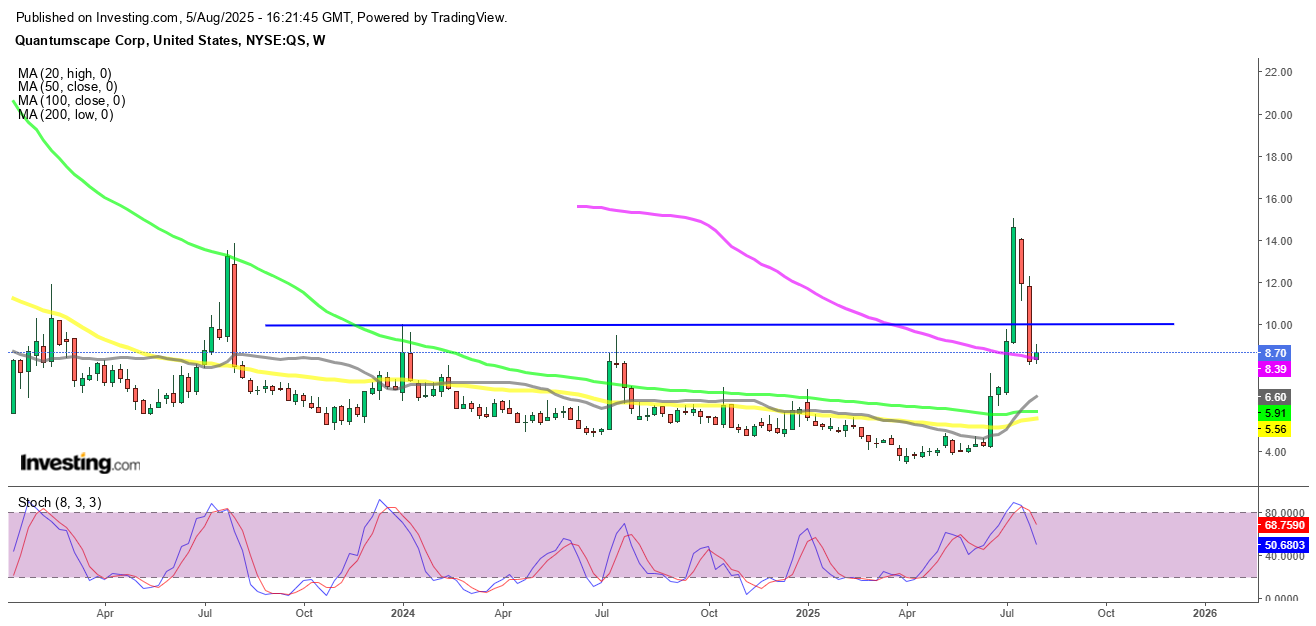The image size is (1316, 626).
Task: Select the MA (20, high, 0) indicator label
Action: click(64, 73)
